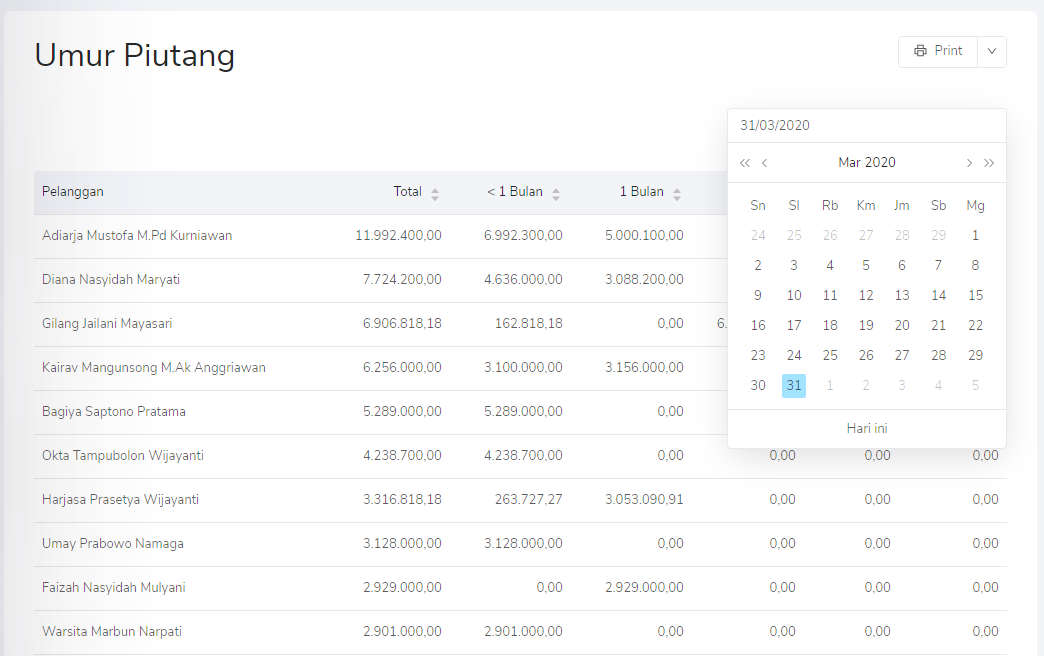
Task: Click the Print button
Action: pos(937,51)
